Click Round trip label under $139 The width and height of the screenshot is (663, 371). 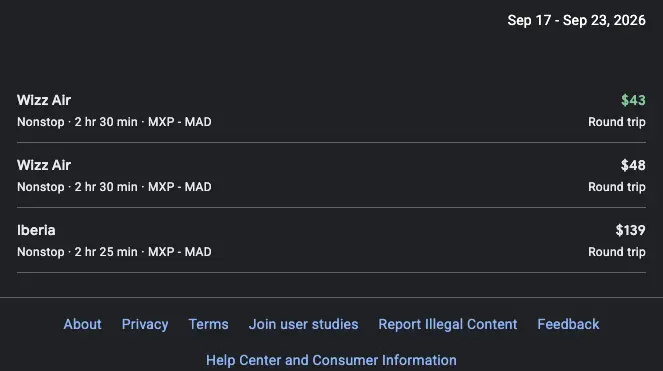pos(616,252)
